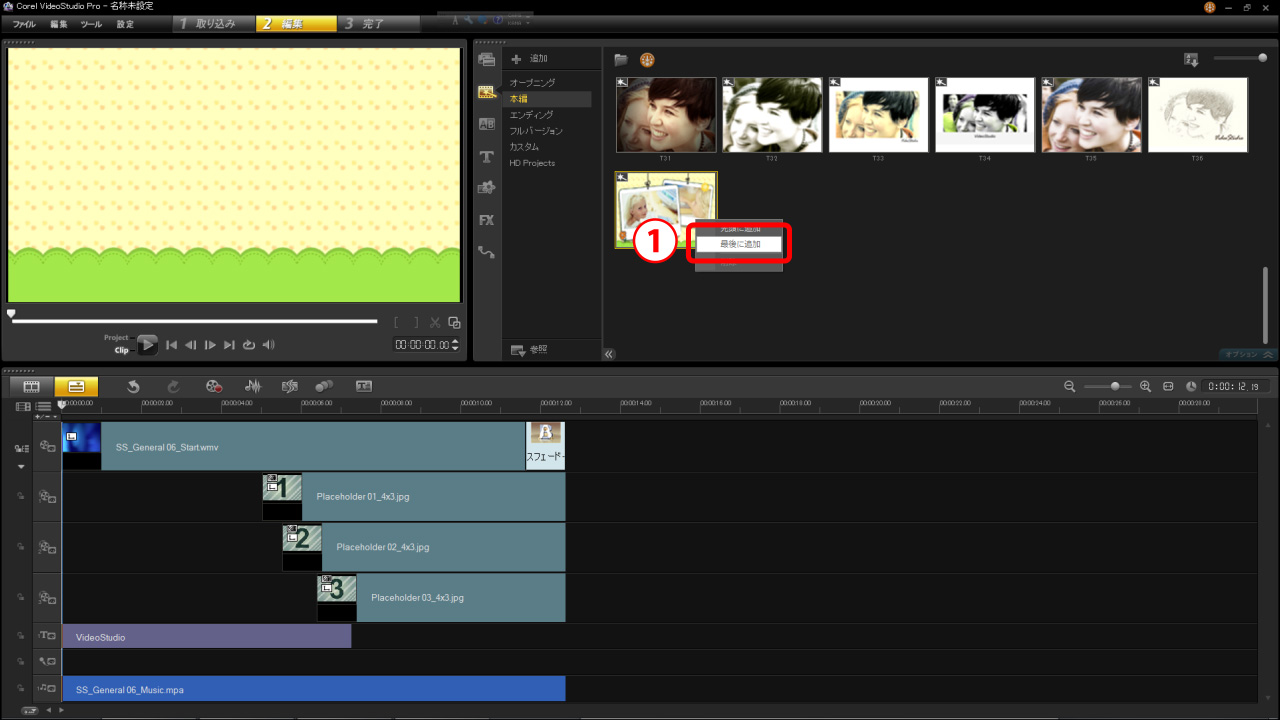Click the scissors split clip icon
This screenshot has height=720, width=1280.
pyautogui.click(x=435, y=322)
